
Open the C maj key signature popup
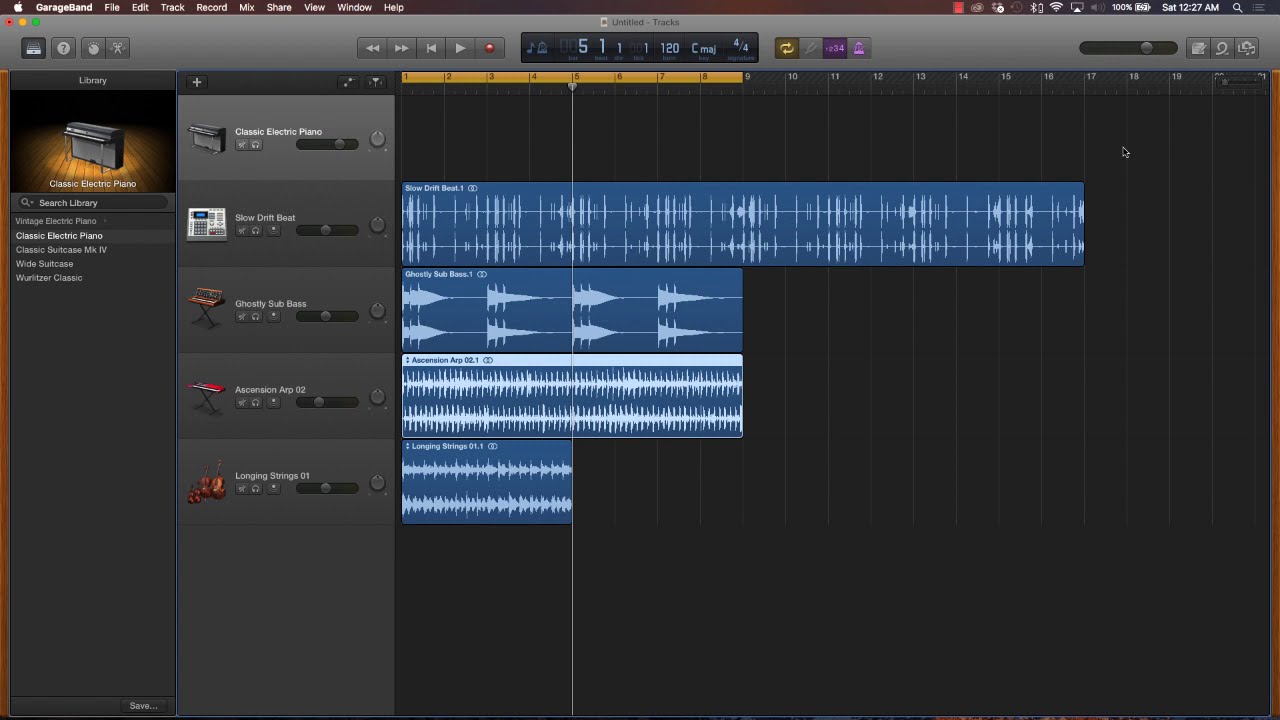tap(704, 48)
